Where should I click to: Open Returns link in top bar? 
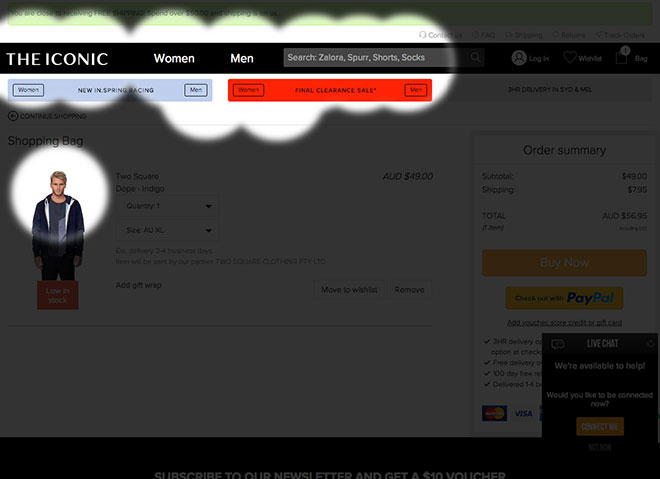568,35
